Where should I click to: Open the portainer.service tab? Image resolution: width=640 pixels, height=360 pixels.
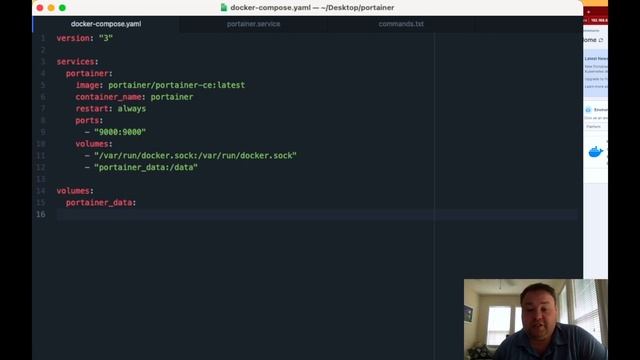tap(253, 24)
